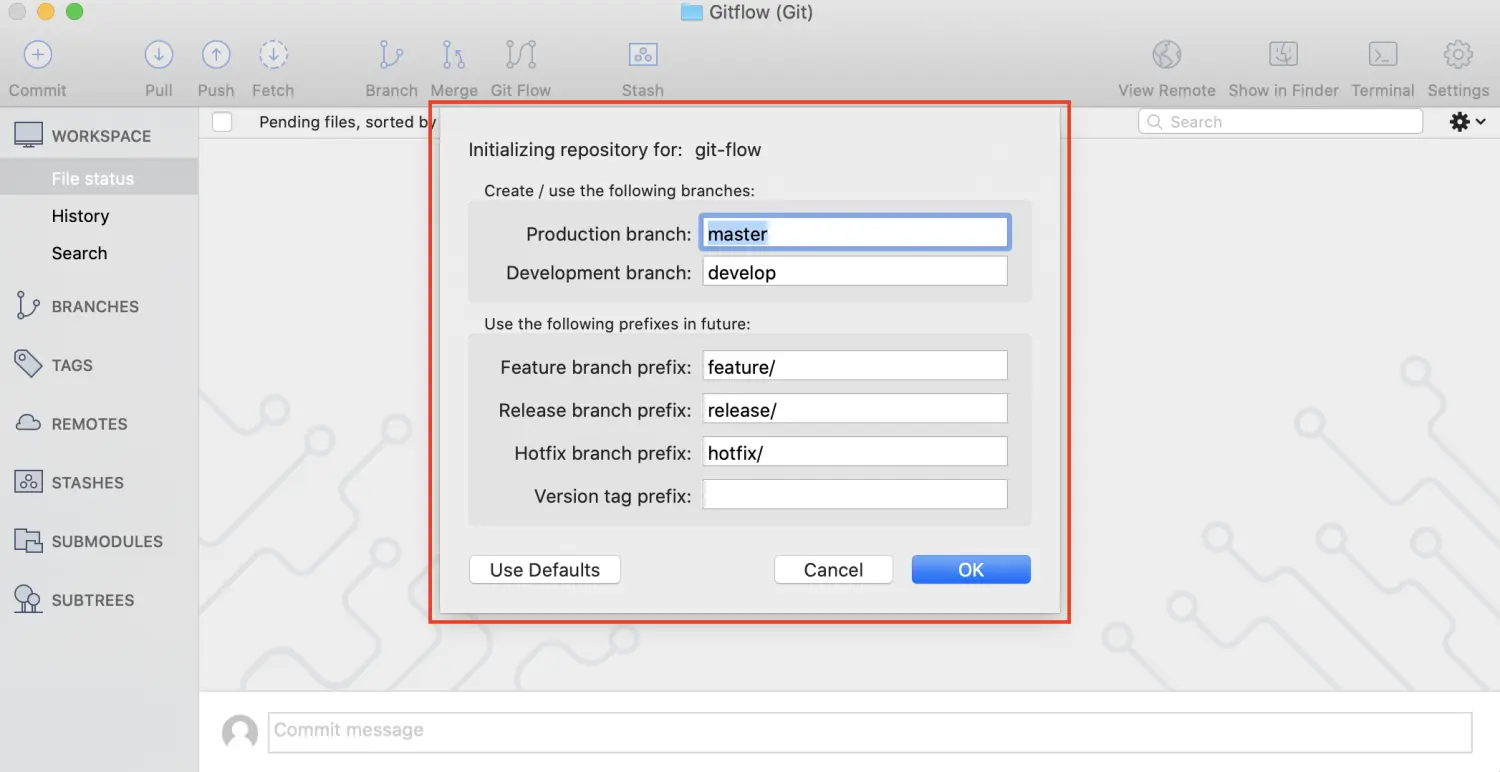Image resolution: width=1500 pixels, height=772 pixels.
Task: Click the green window zoom button
Action: 74,13
